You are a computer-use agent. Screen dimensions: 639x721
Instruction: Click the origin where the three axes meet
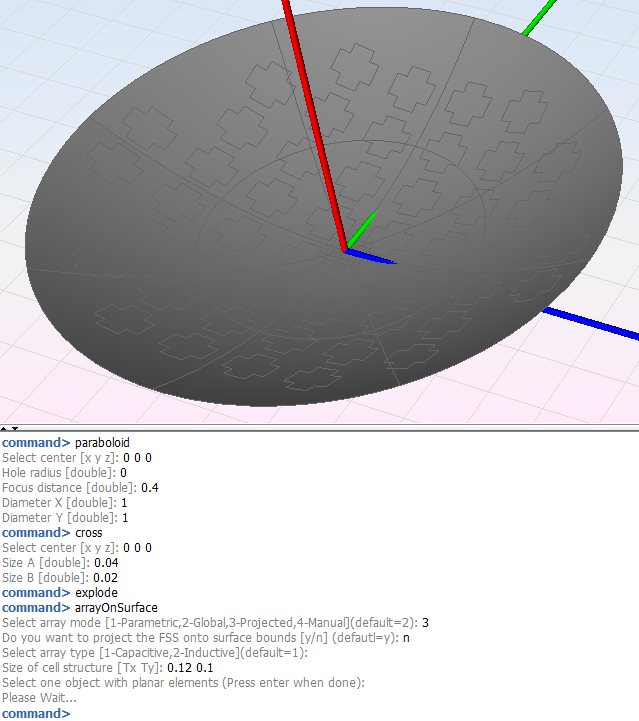pyautogui.click(x=346, y=250)
